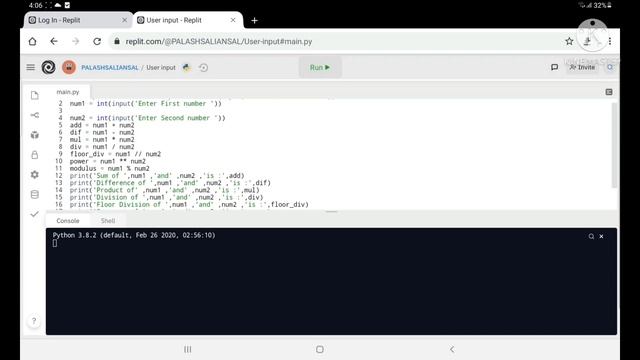Click the code editor vertical scrollbar
Image resolution: width=640 pixels, height=360 pixels.
pyautogui.click(x=614, y=145)
